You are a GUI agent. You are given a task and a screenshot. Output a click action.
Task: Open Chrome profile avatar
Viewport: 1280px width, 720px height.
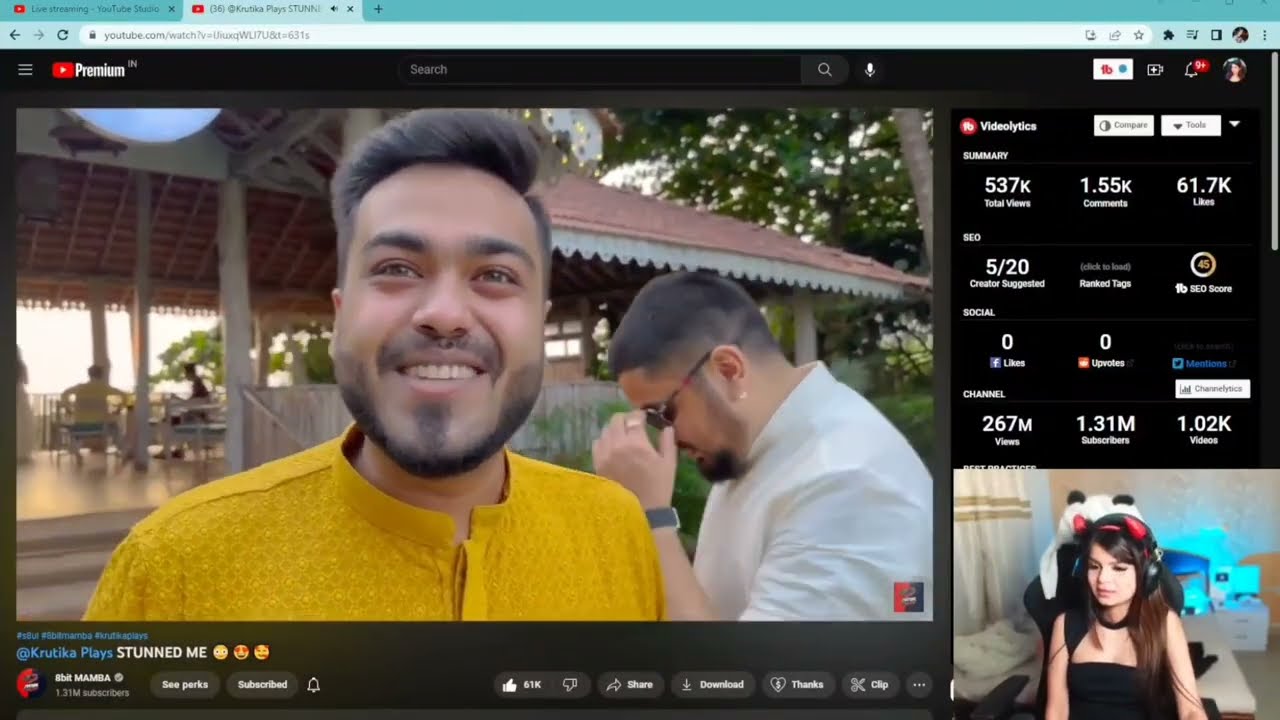[x=1240, y=35]
